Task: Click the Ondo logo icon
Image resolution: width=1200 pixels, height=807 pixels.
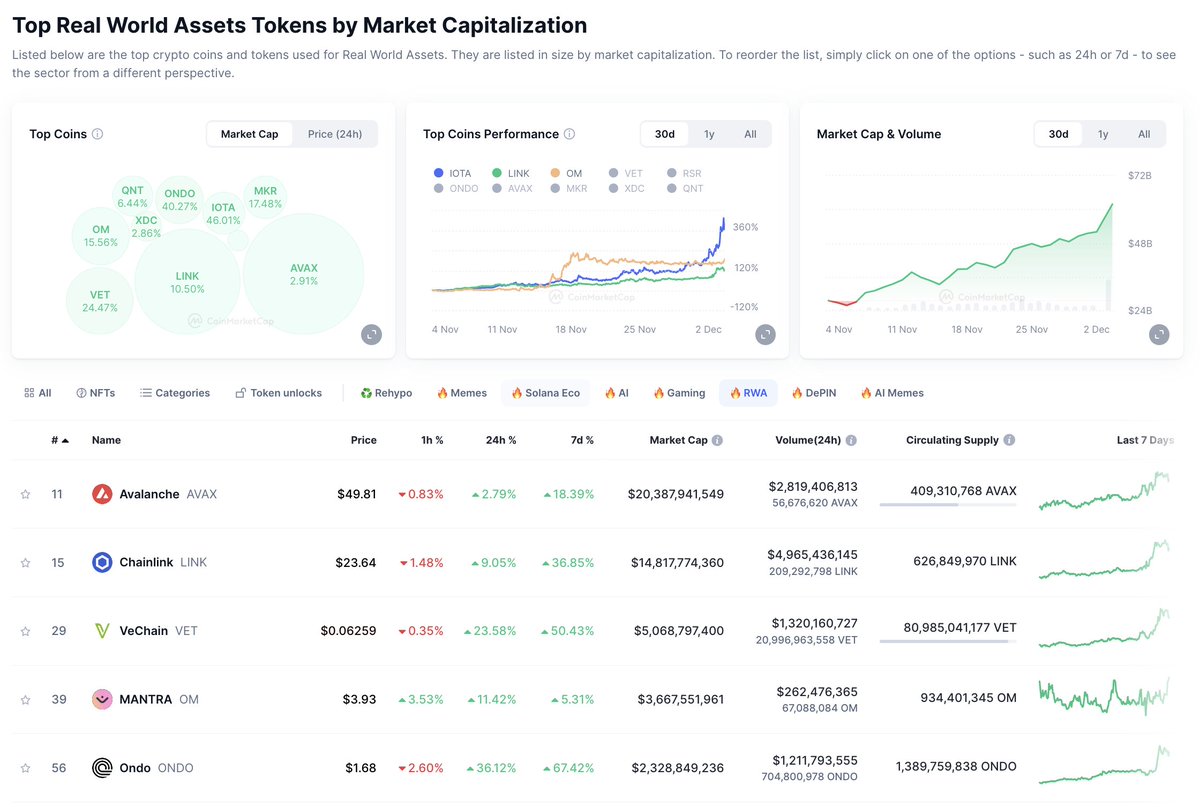Action: 102,768
